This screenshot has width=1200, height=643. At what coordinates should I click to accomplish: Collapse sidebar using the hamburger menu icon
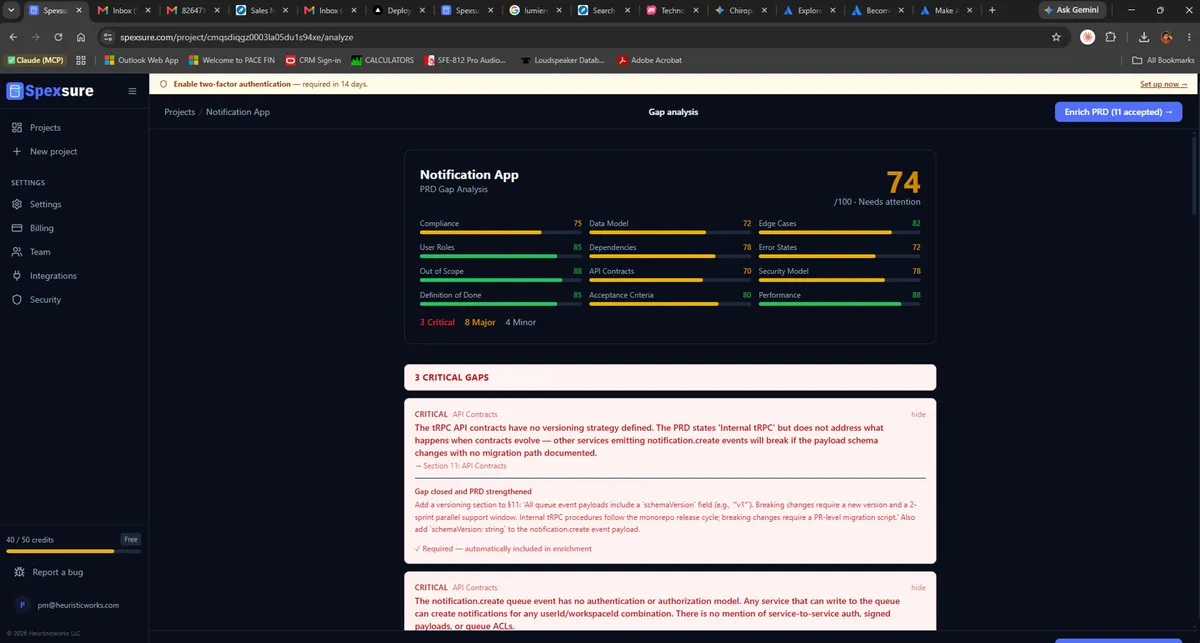(132, 91)
